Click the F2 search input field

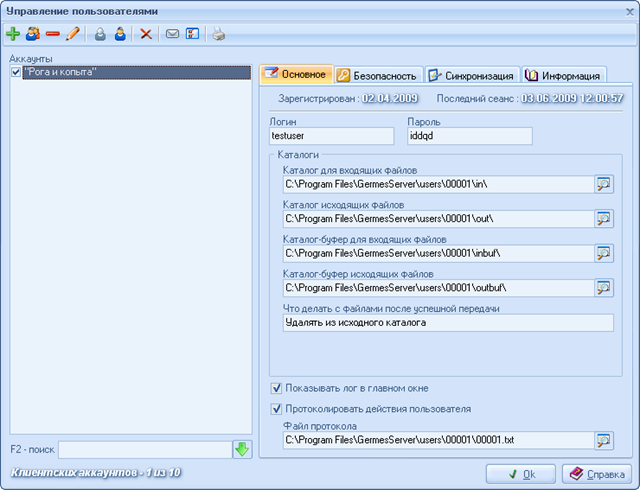click(x=145, y=450)
